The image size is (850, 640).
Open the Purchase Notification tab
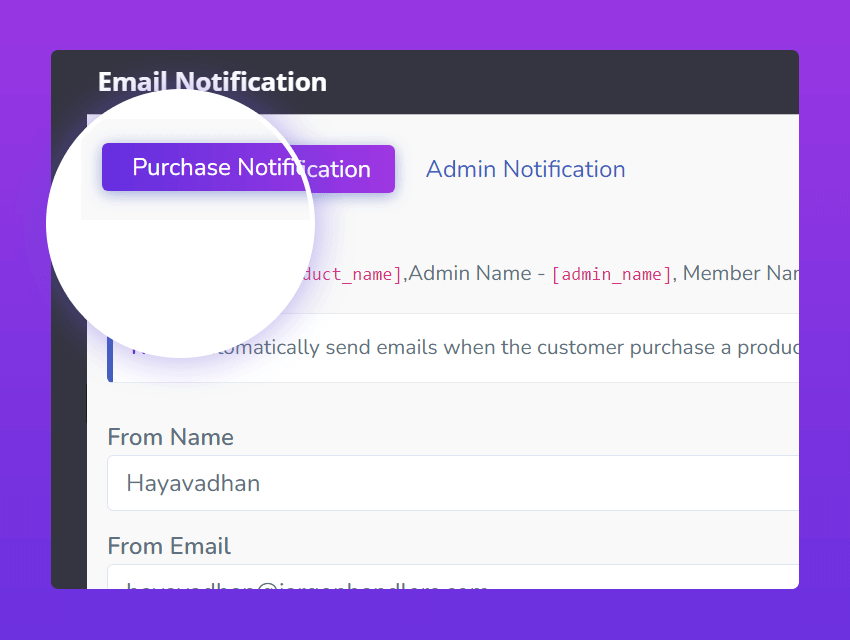(248, 168)
